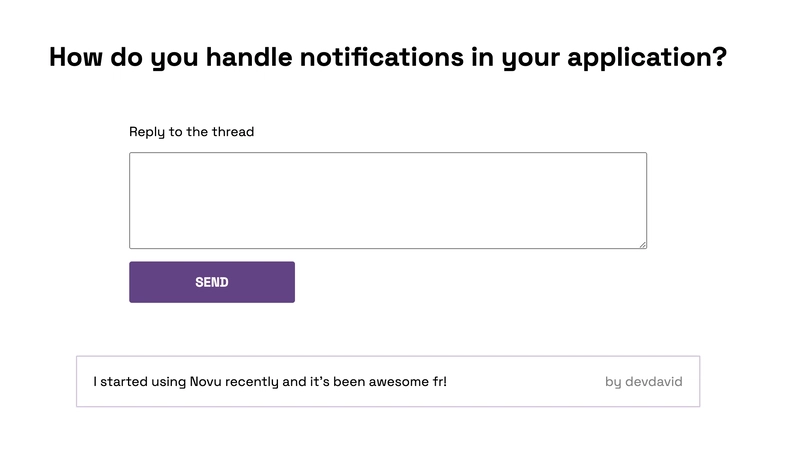Image resolution: width=800 pixels, height=453 pixels.
Task: Click the username 'devdavid'
Action: coord(654,382)
